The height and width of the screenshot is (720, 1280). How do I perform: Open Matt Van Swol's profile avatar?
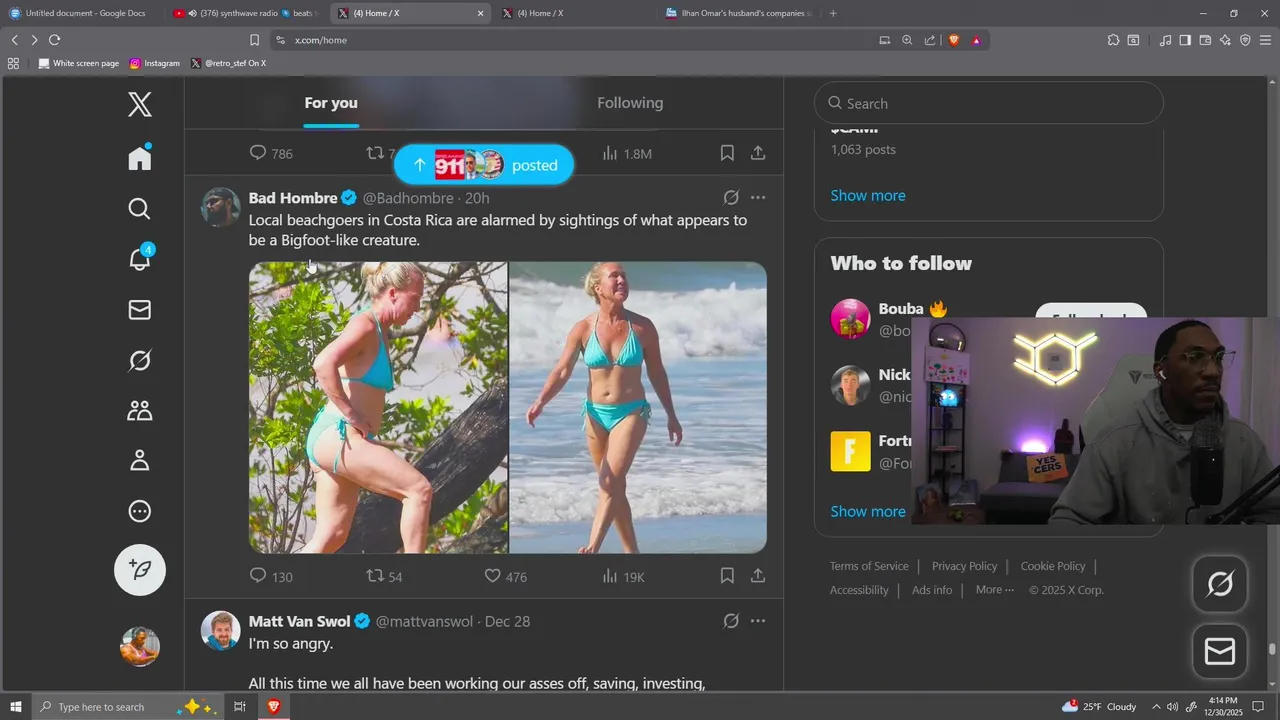pyautogui.click(x=220, y=631)
